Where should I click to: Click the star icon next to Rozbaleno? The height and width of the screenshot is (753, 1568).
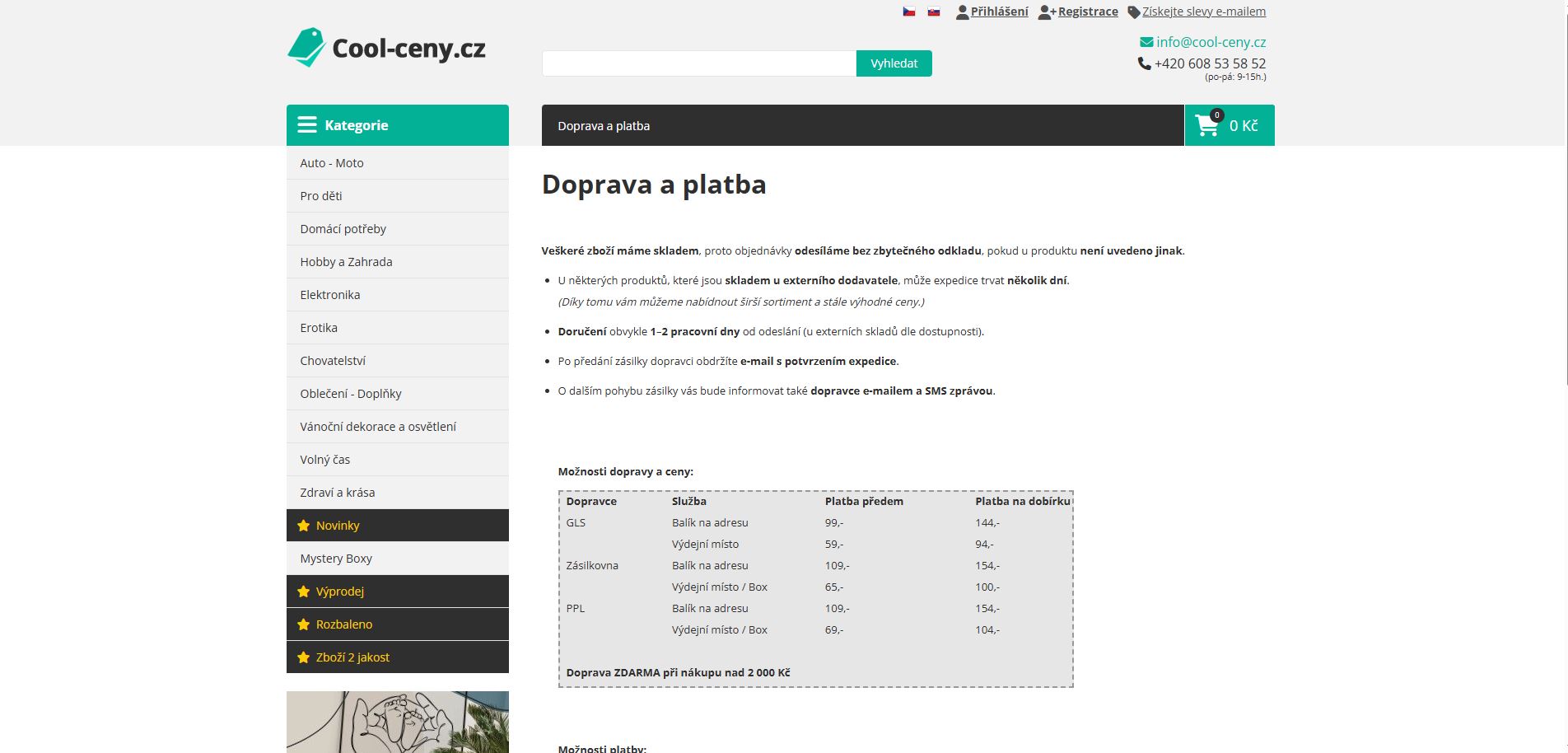(x=303, y=624)
